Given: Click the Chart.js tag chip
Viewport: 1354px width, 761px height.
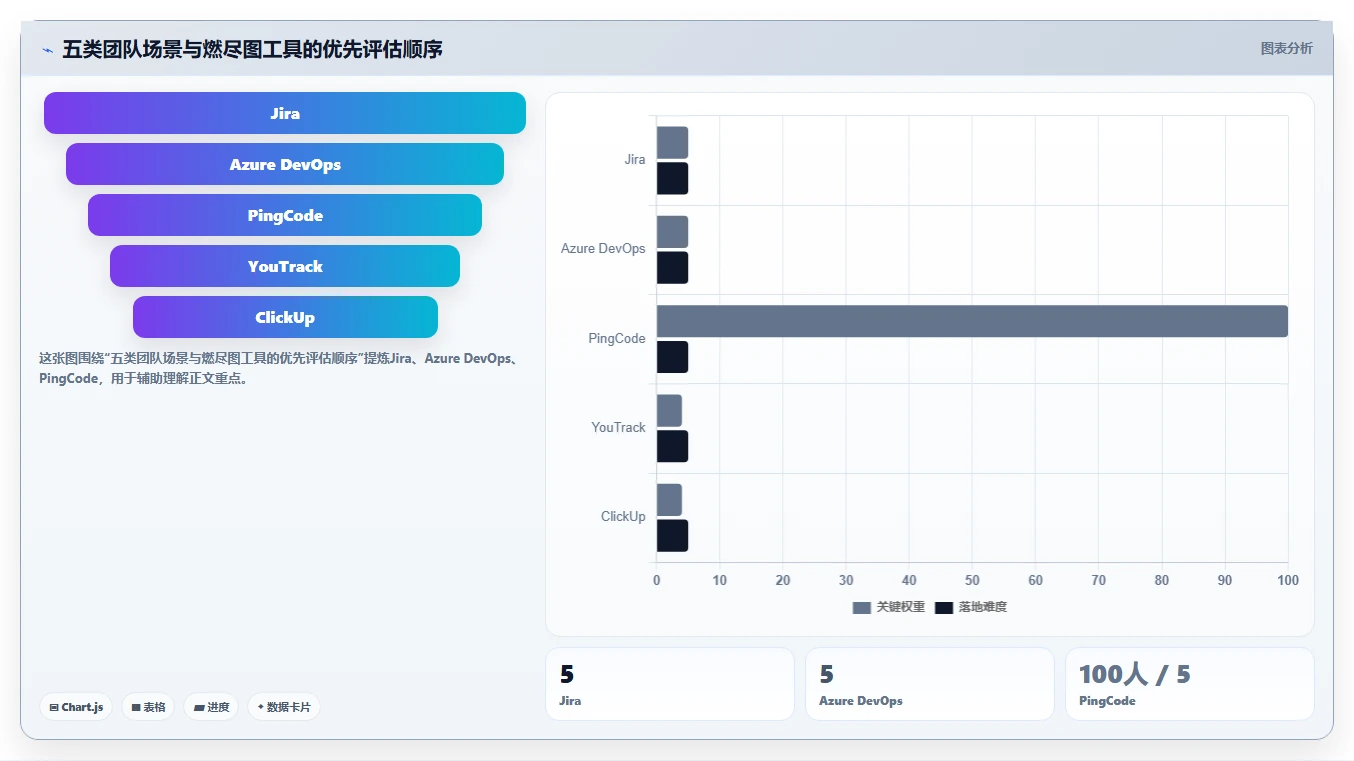Looking at the screenshot, I should 76,707.
